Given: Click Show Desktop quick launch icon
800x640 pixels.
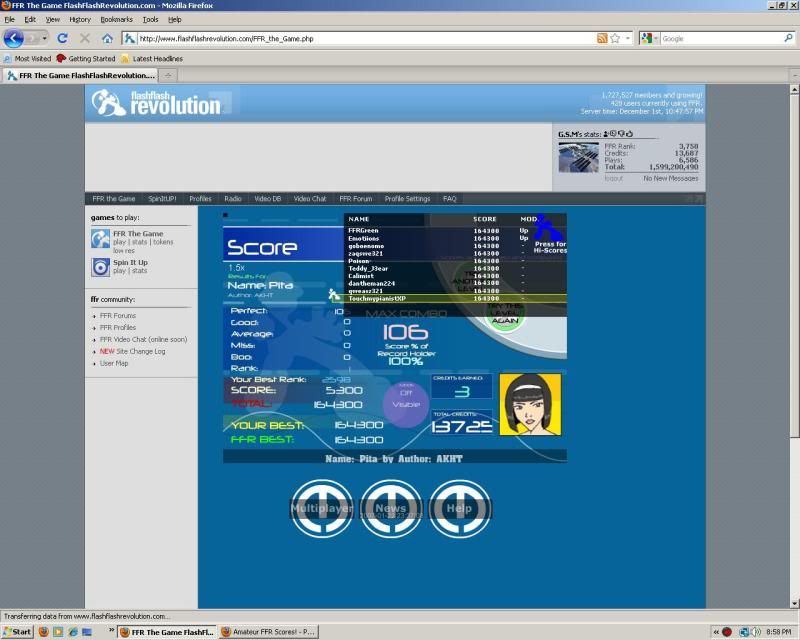Looking at the screenshot, I should 87,632.
